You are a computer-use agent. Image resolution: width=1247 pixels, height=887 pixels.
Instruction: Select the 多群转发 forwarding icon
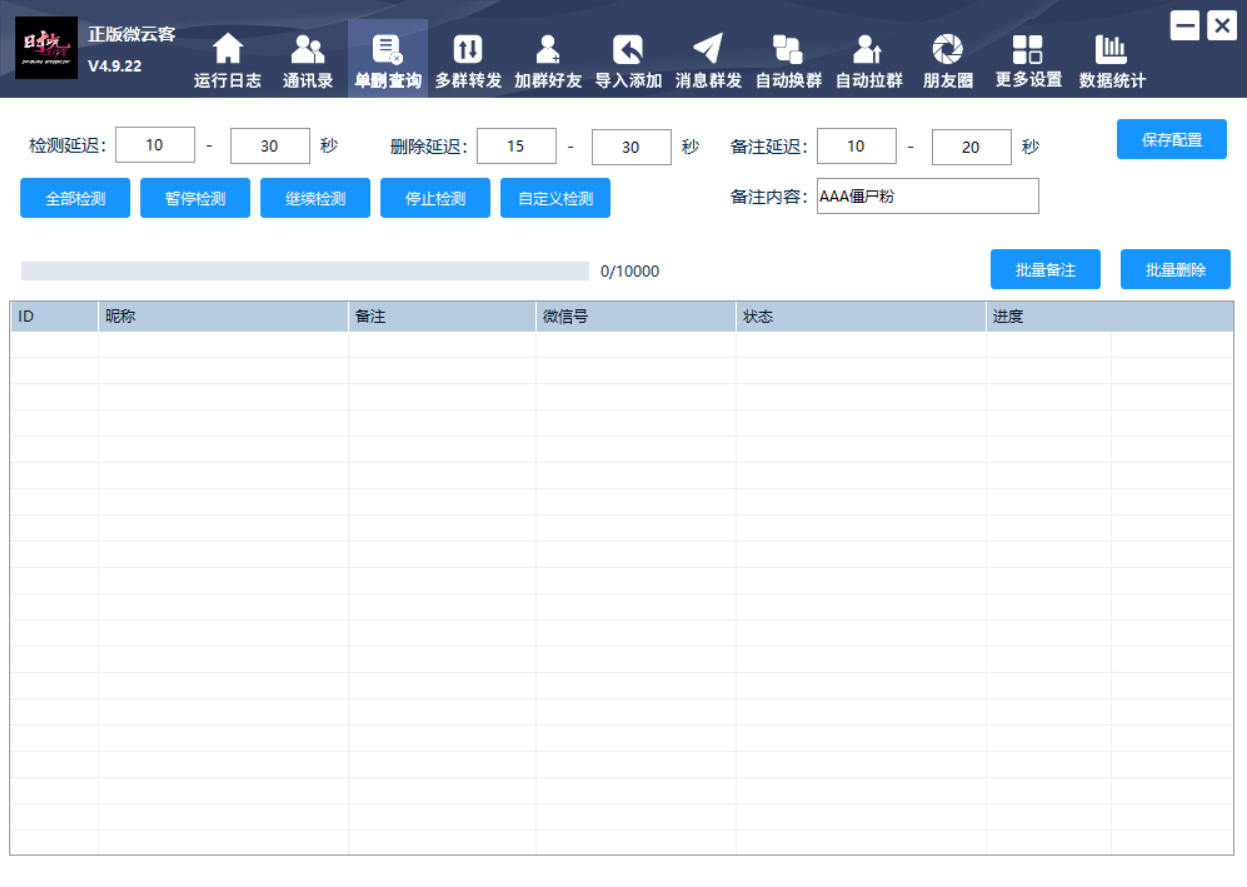pyautogui.click(x=468, y=49)
